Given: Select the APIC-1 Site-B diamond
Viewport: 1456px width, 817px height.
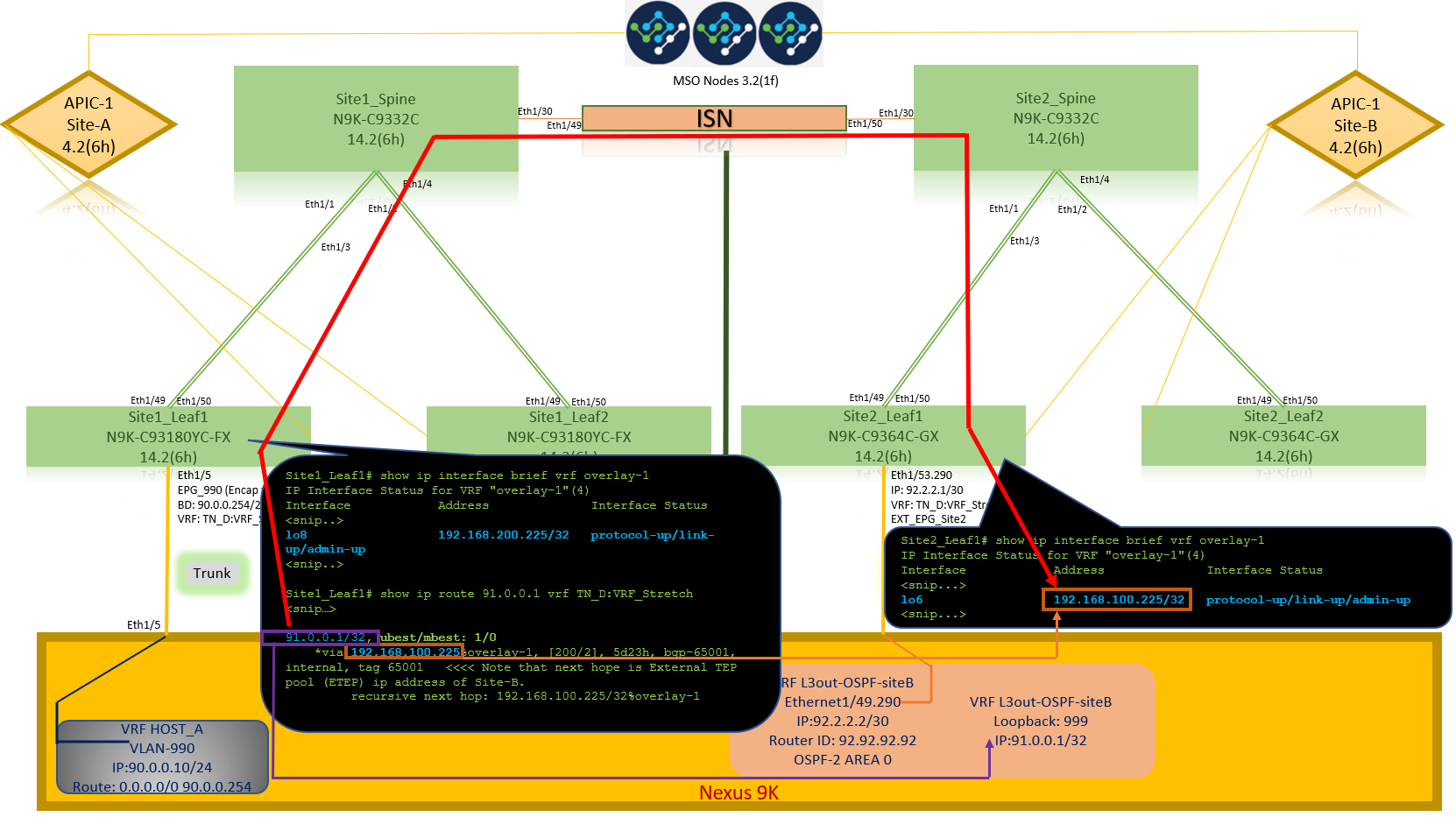Looking at the screenshot, I should point(1355,124).
